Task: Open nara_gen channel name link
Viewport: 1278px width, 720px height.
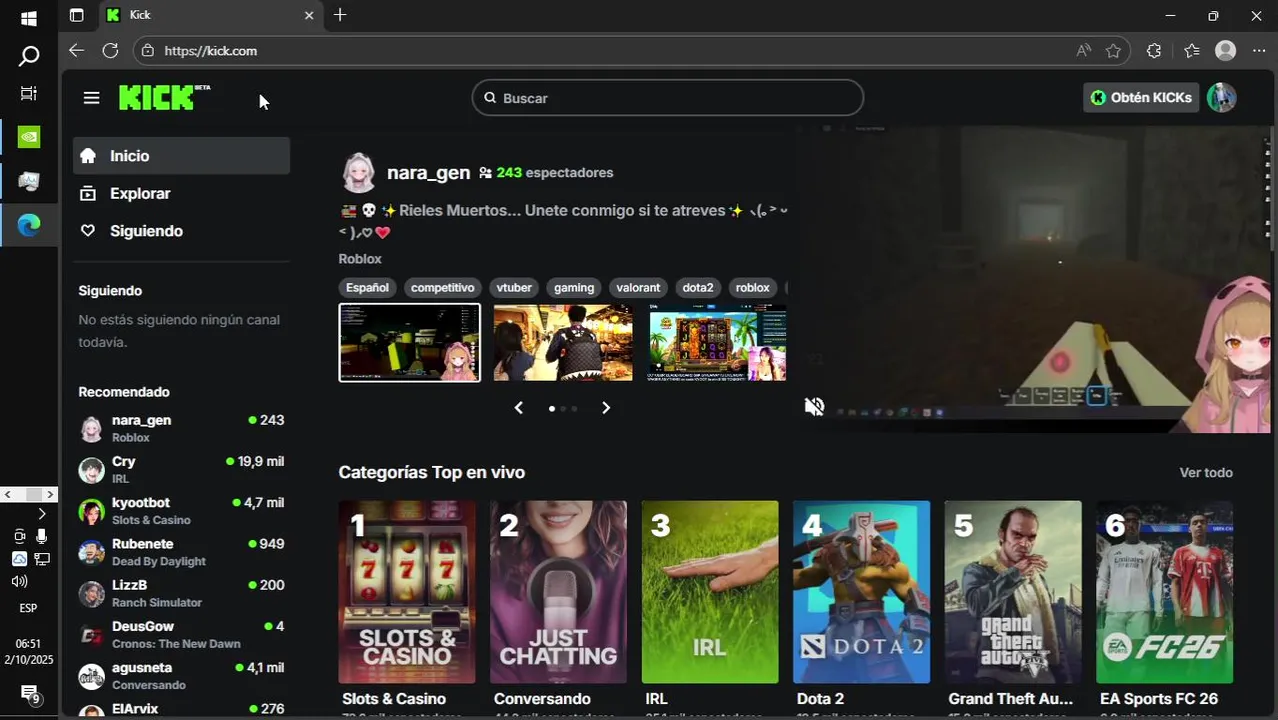Action: 428,173
